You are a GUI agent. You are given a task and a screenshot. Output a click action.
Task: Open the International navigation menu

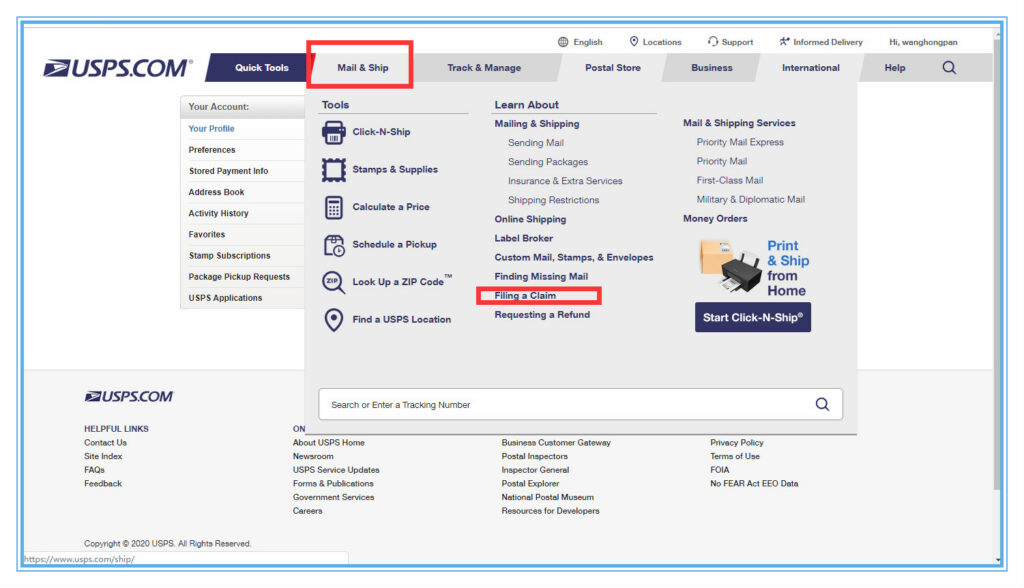810,67
